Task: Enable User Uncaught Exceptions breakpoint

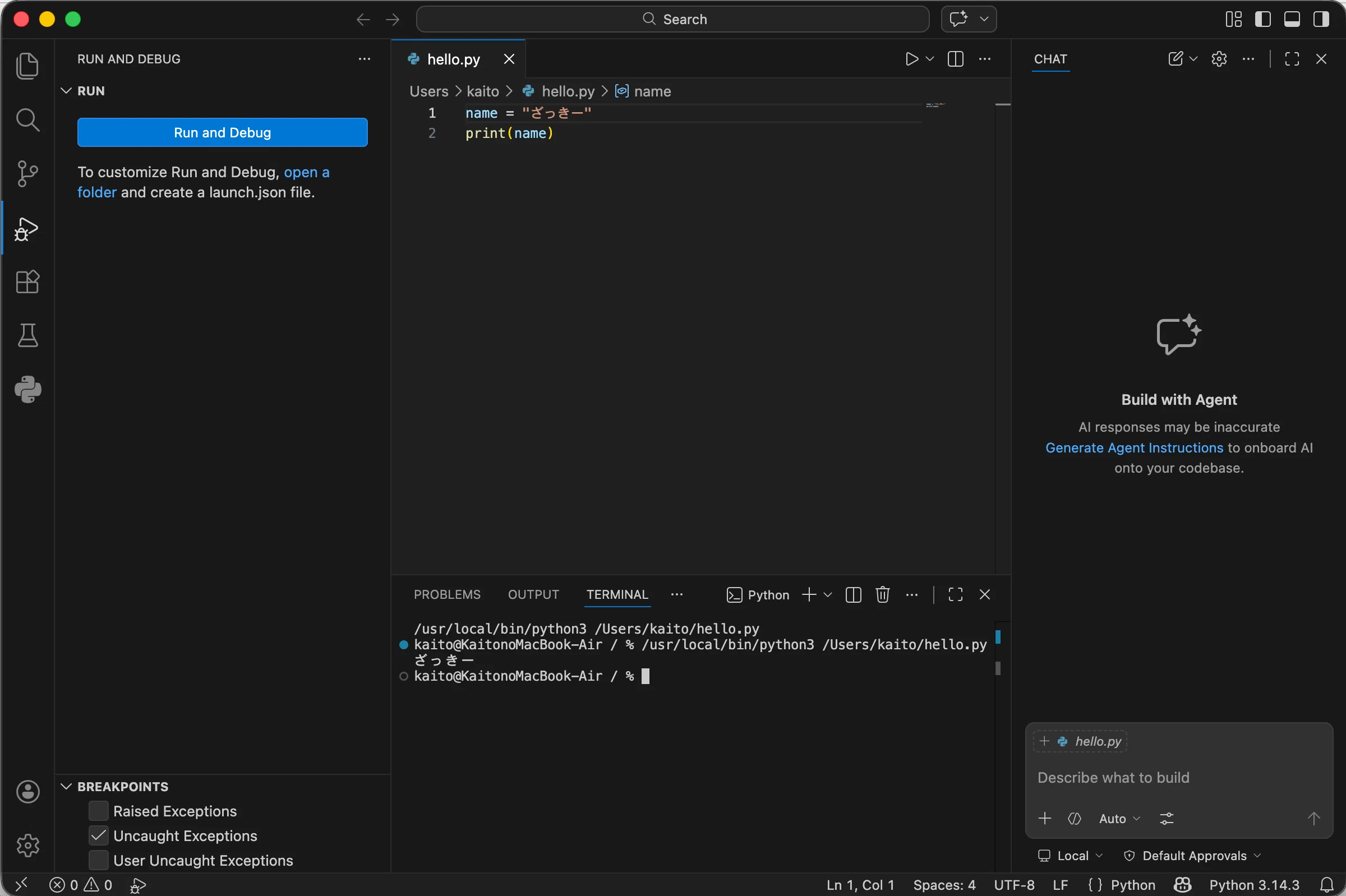Action: 98,860
